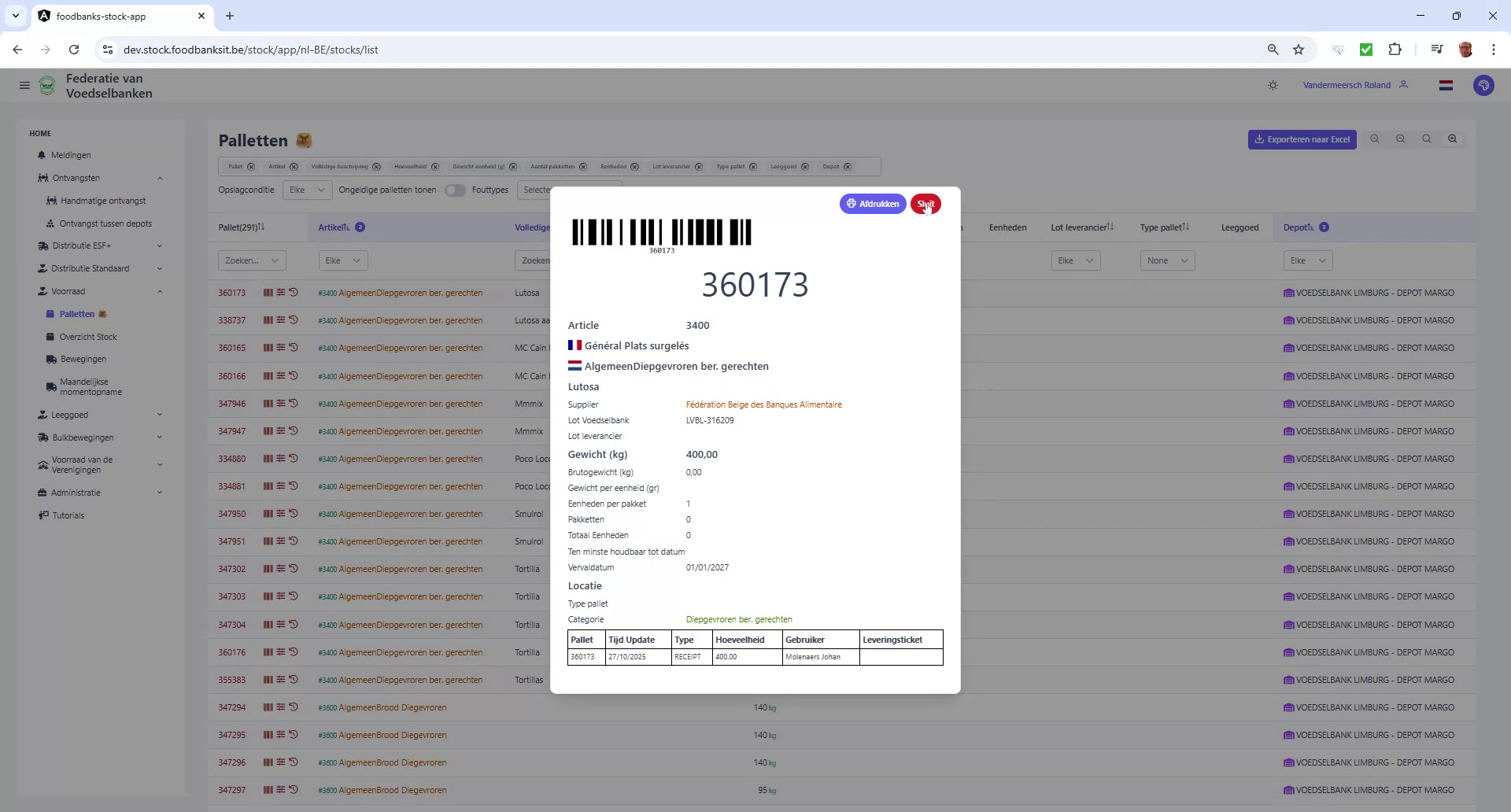This screenshot has height=812, width=1511.
Task: Select the foodbanks-stock-app browser tab
Action: (100, 16)
